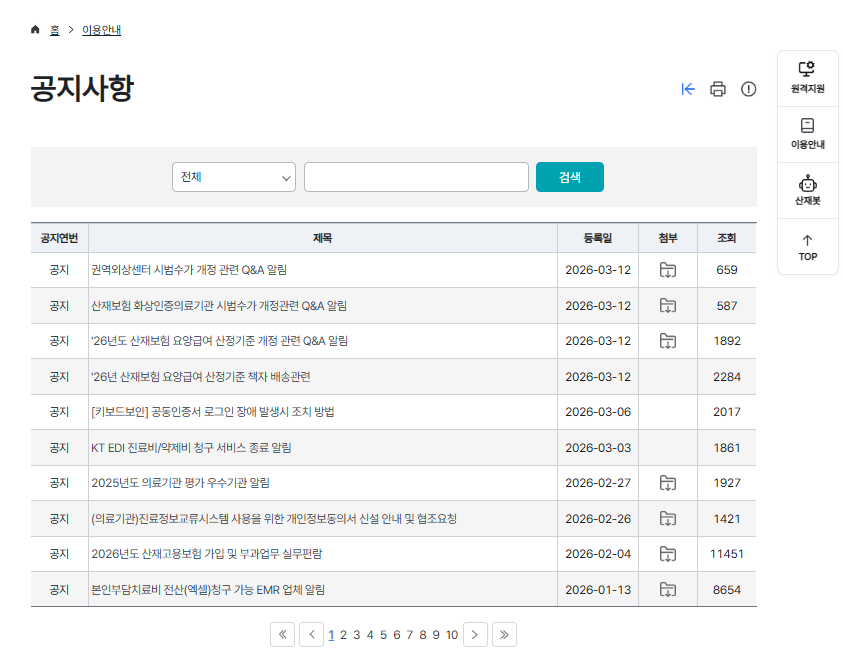This screenshot has height=654, width=843.
Task: Follow the 이용안내 breadcrumb link
Action: click(103, 30)
